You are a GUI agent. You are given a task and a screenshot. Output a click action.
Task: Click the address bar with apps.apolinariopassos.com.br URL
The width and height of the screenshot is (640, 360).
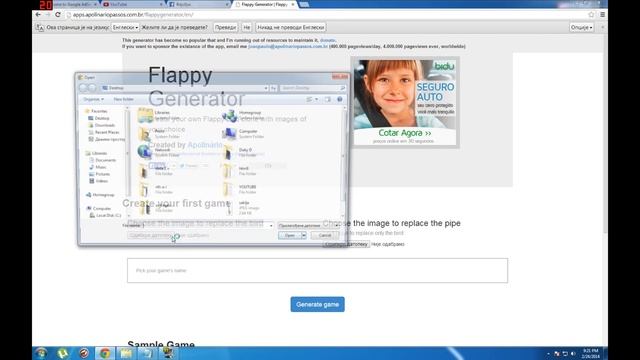(327, 15)
